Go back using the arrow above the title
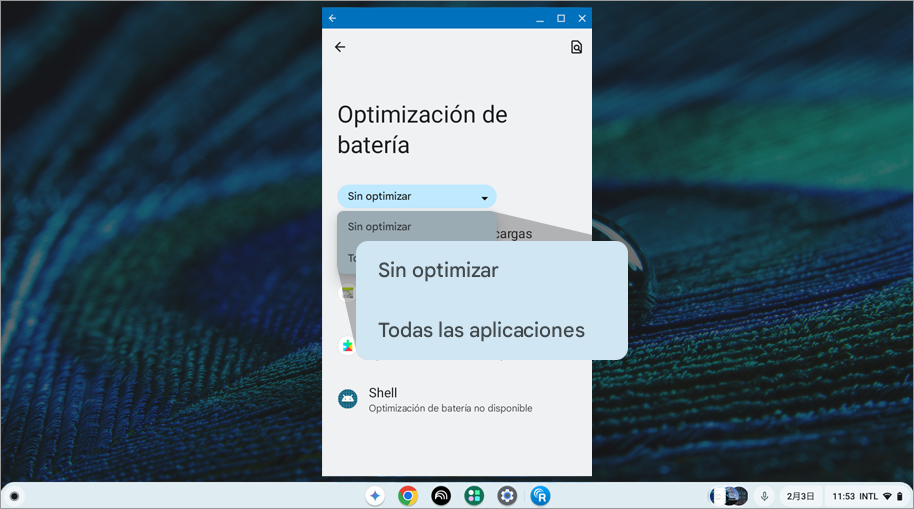This screenshot has width=914, height=509. coord(340,47)
